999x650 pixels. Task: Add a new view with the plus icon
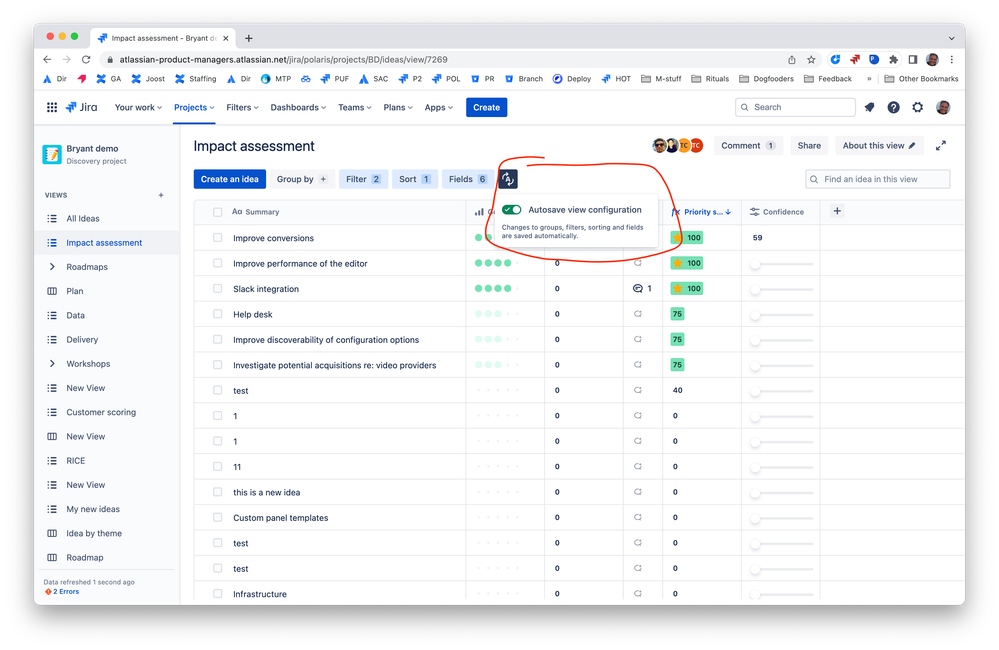pos(161,195)
